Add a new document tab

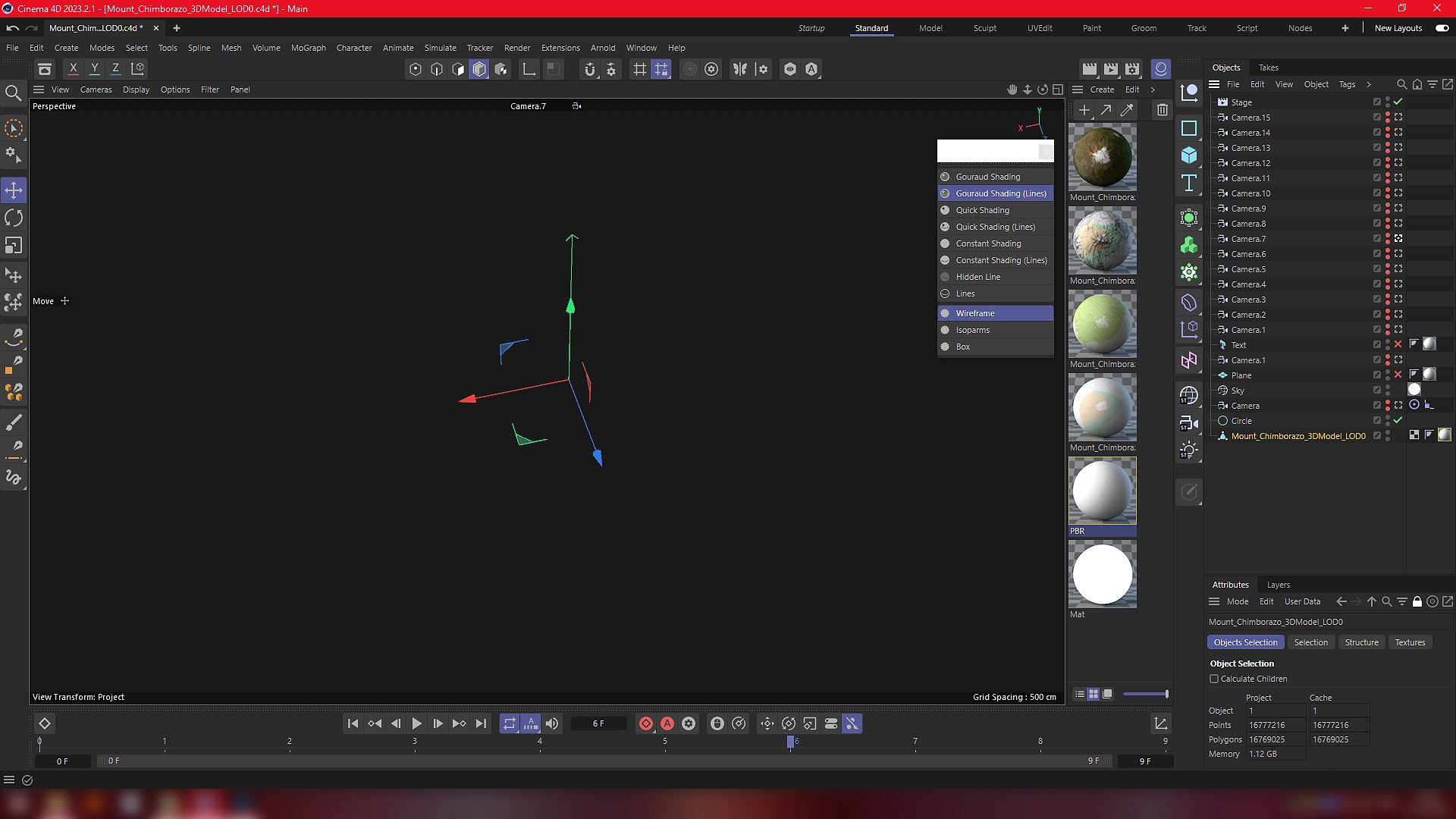(176, 28)
